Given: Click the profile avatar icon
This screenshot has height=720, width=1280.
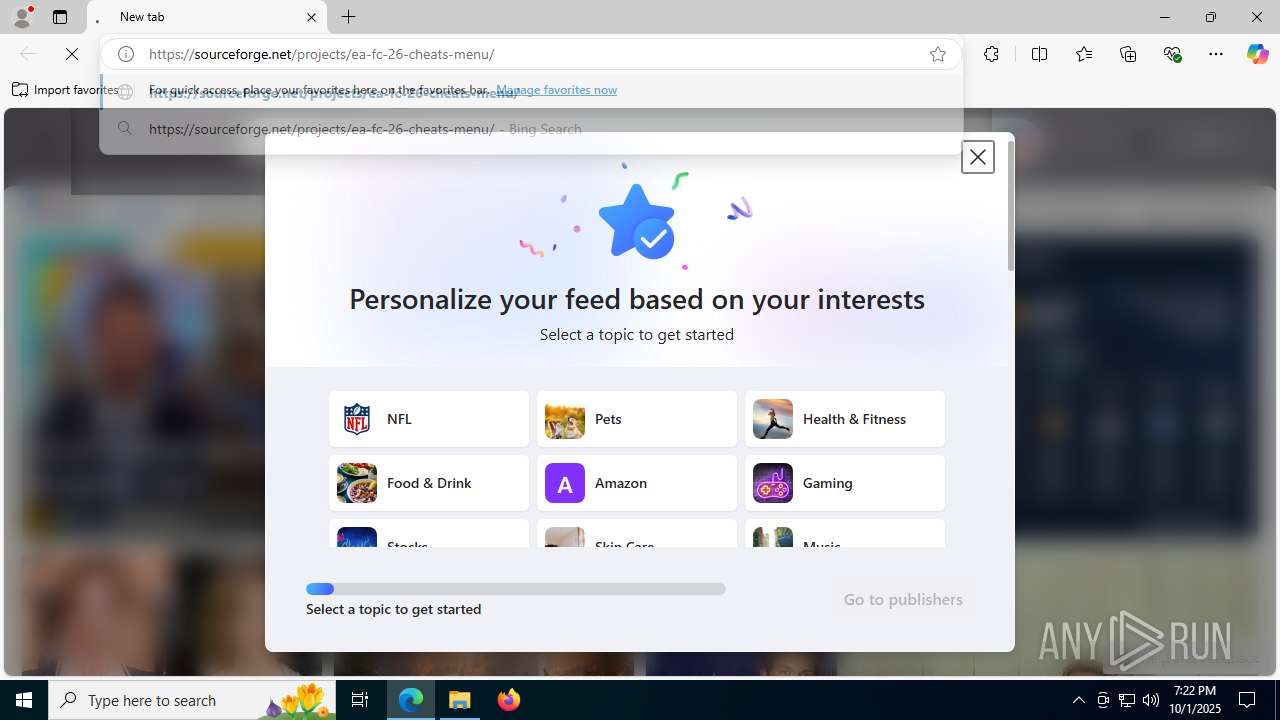Looking at the screenshot, I should point(21,17).
